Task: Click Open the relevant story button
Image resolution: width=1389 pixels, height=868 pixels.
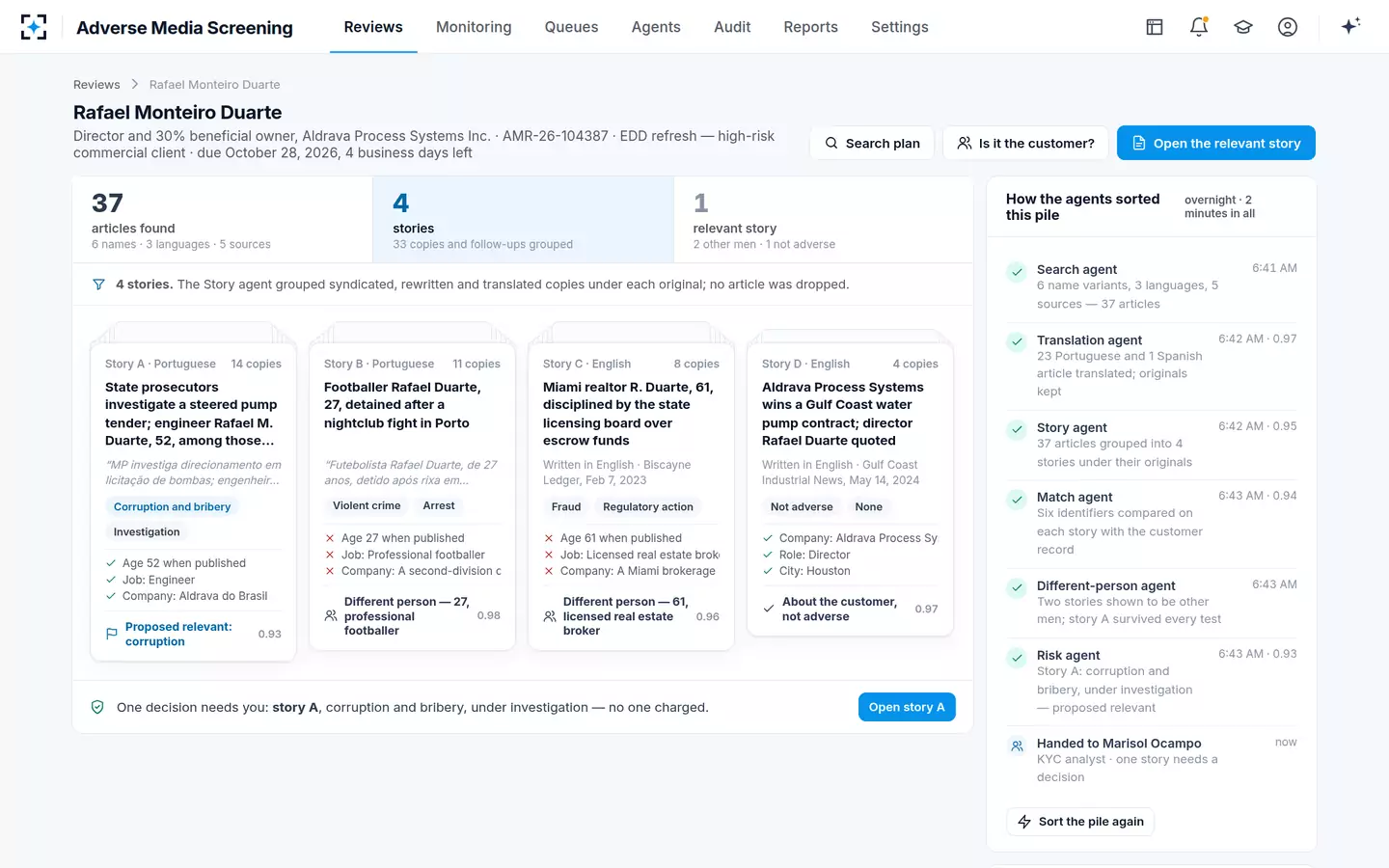Action: pyautogui.click(x=1215, y=143)
